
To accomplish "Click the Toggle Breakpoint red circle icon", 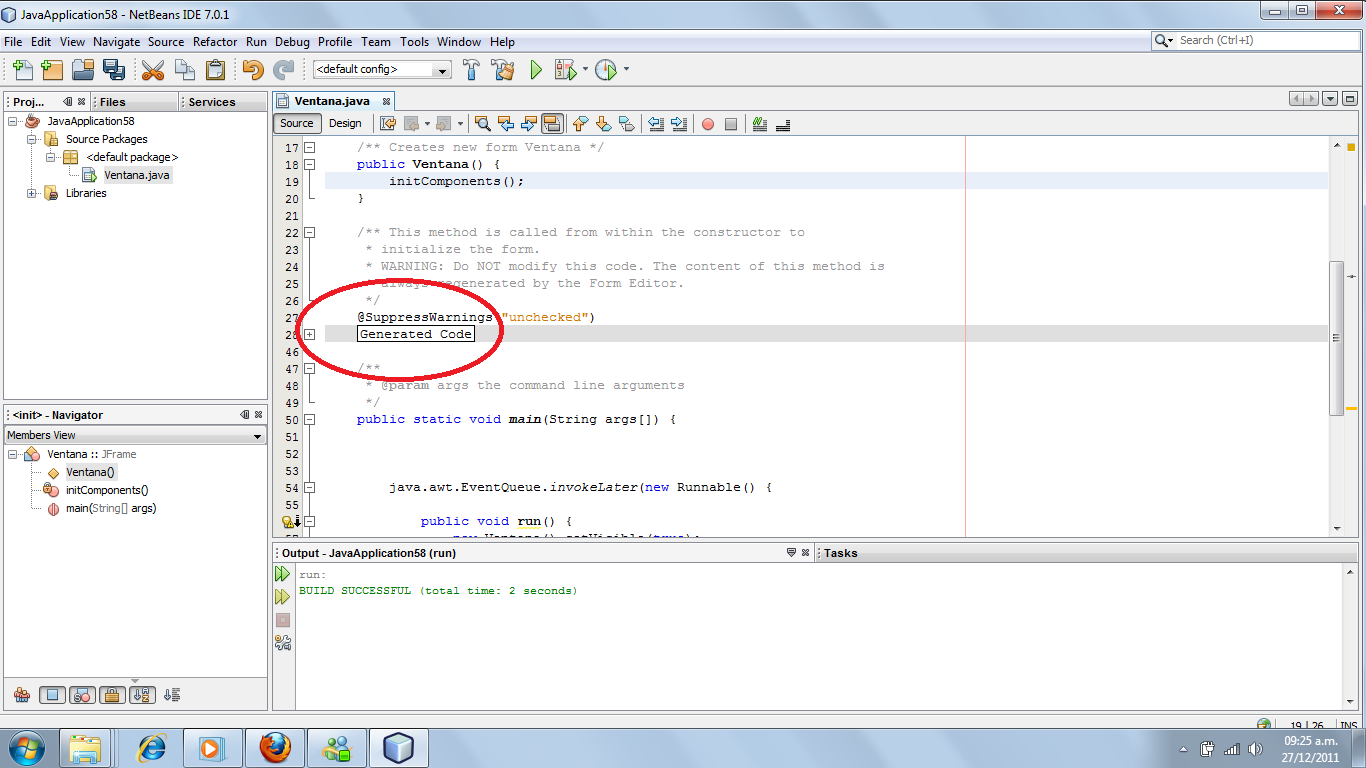I will click(x=708, y=123).
